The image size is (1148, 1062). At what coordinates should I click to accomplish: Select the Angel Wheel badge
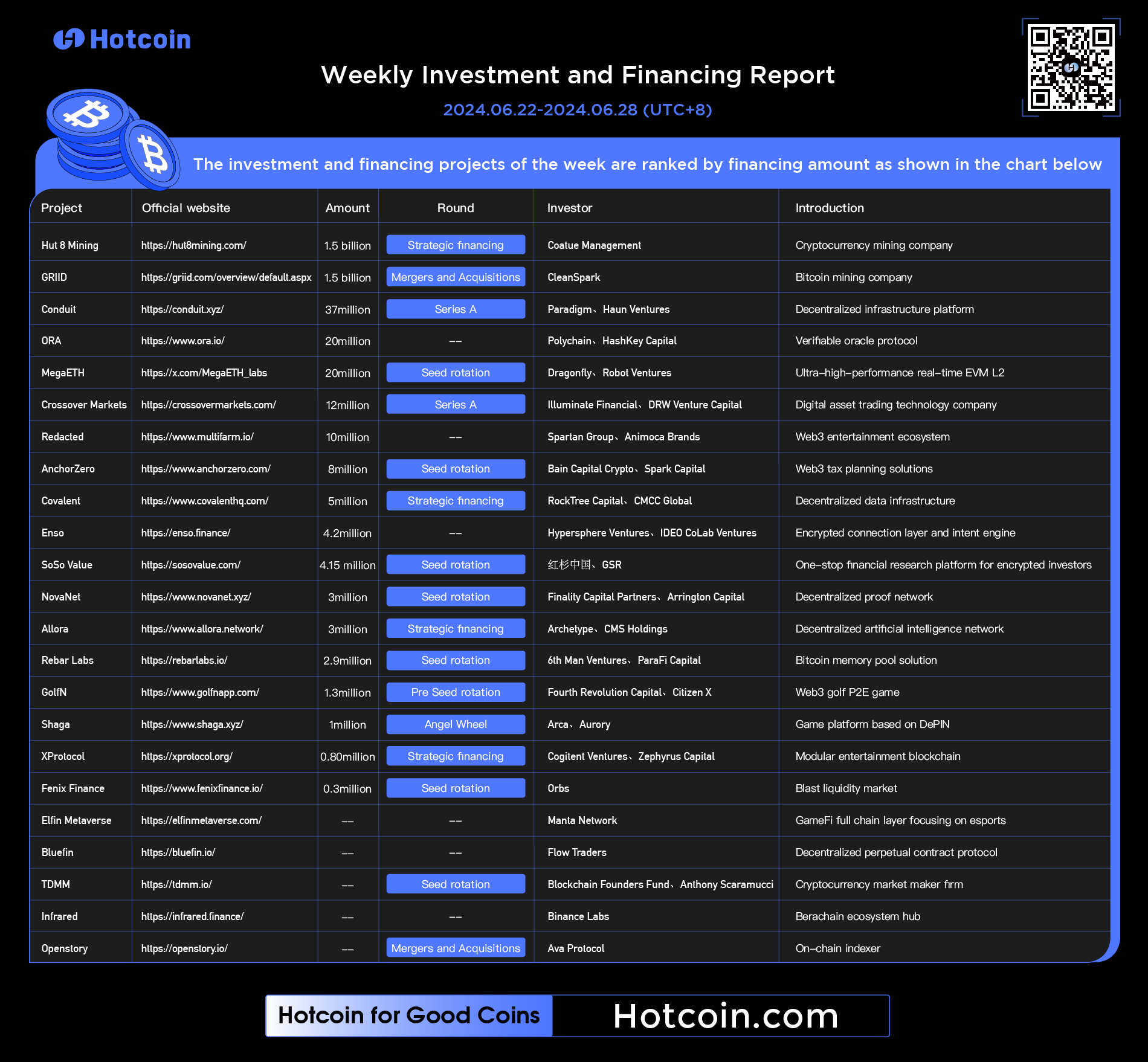click(x=456, y=724)
